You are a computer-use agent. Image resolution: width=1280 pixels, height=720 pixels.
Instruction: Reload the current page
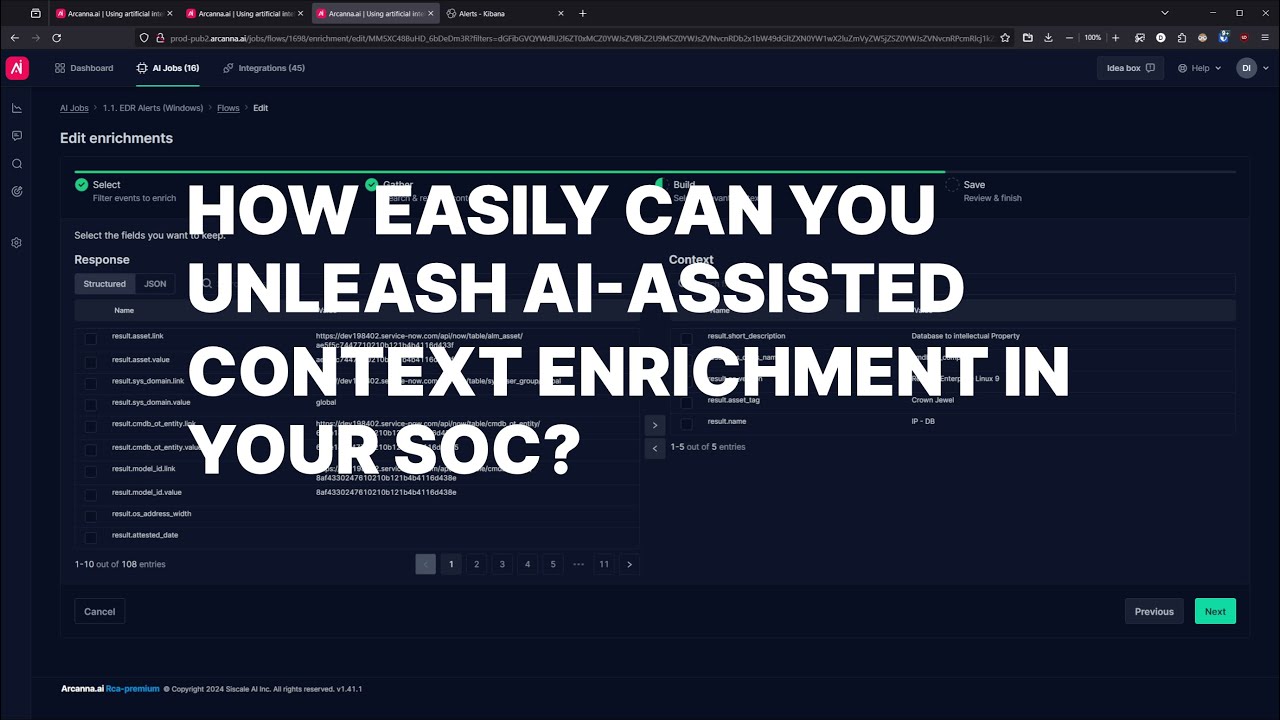[x=57, y=38]
